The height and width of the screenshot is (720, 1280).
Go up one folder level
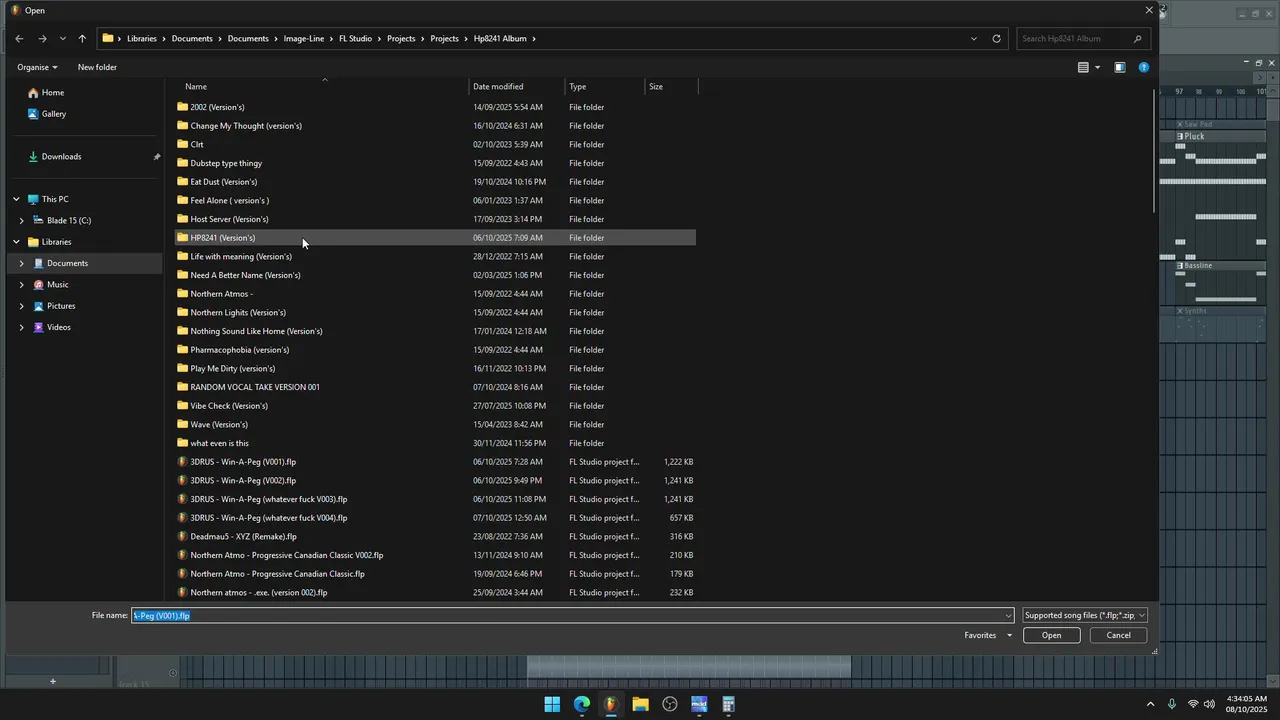coord(82,39)
